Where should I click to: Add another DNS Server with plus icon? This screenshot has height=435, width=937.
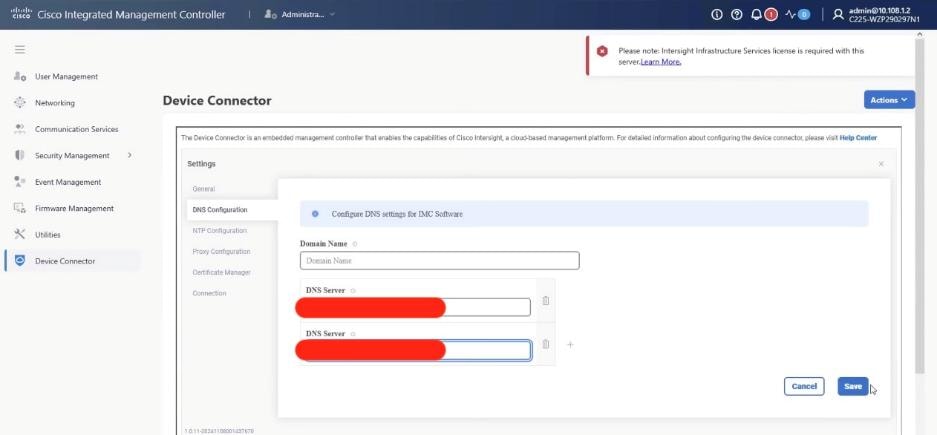570,345
